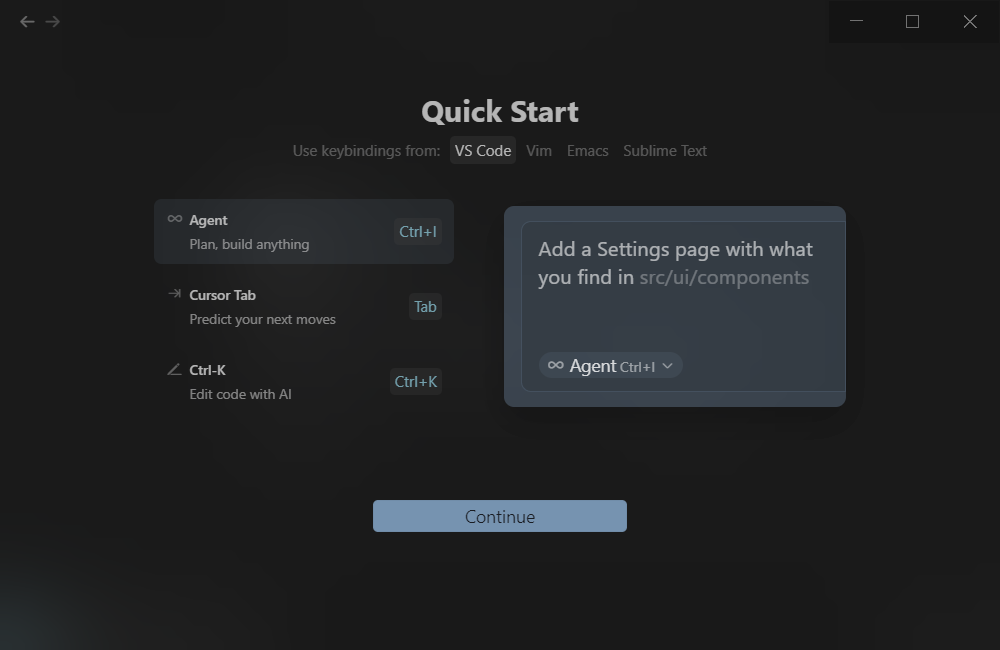Click the infinity icon beside Agent feature
This screenshot has width=1000, height=650.
tap(175, 219)
